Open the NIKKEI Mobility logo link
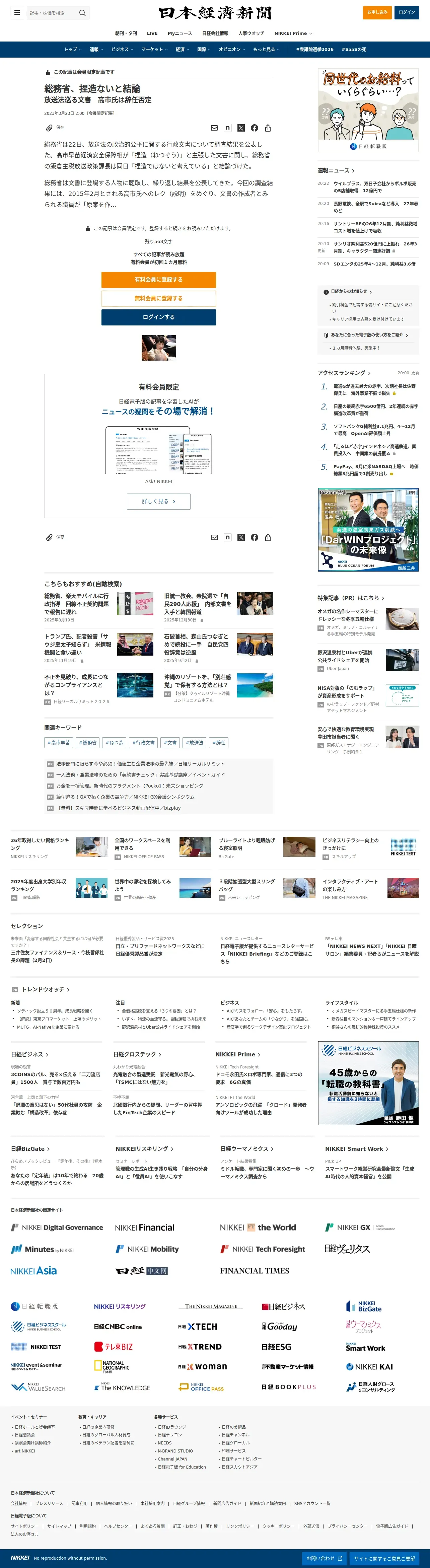 147,1249
